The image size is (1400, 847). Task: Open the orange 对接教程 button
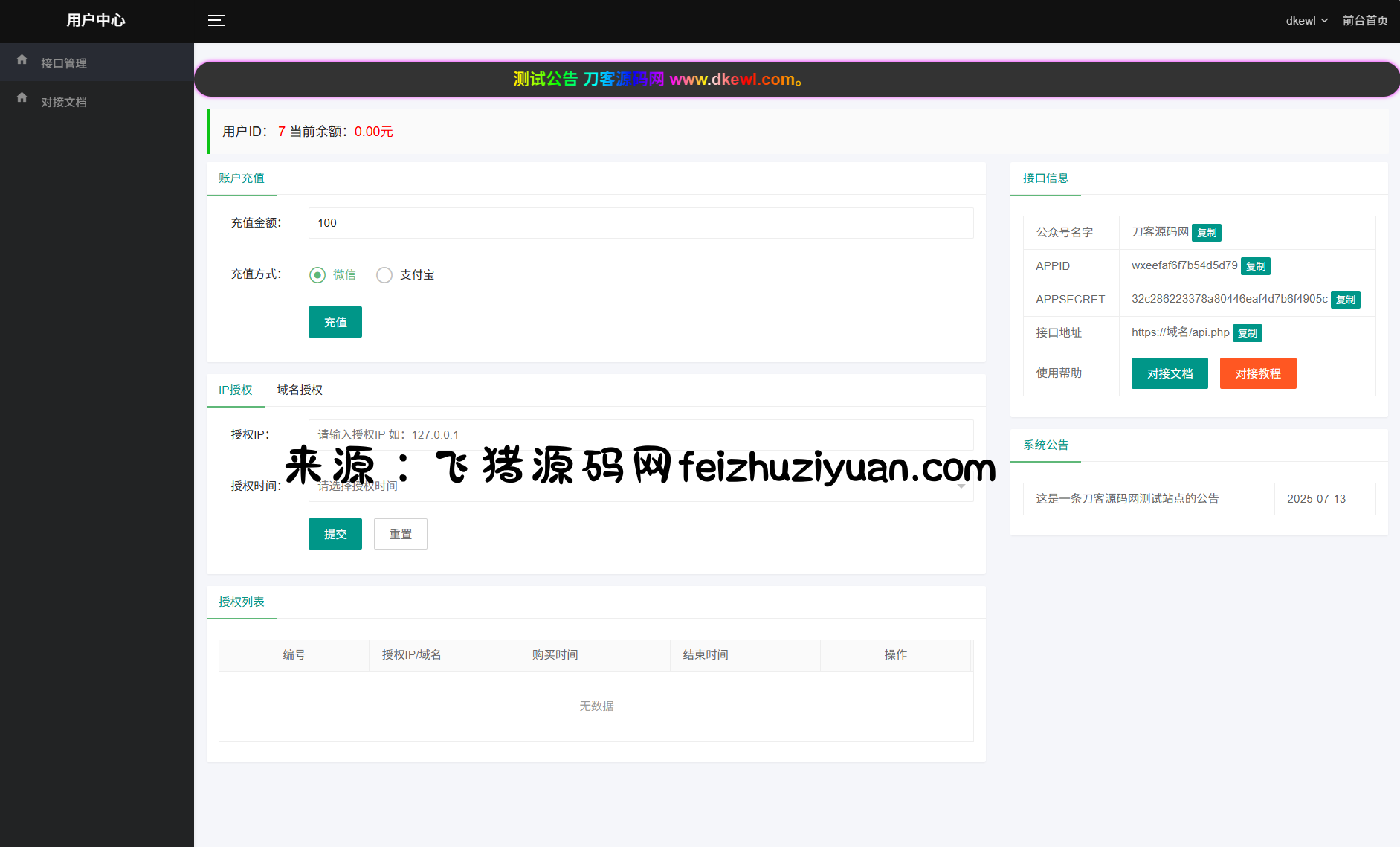pos(1257,373)
